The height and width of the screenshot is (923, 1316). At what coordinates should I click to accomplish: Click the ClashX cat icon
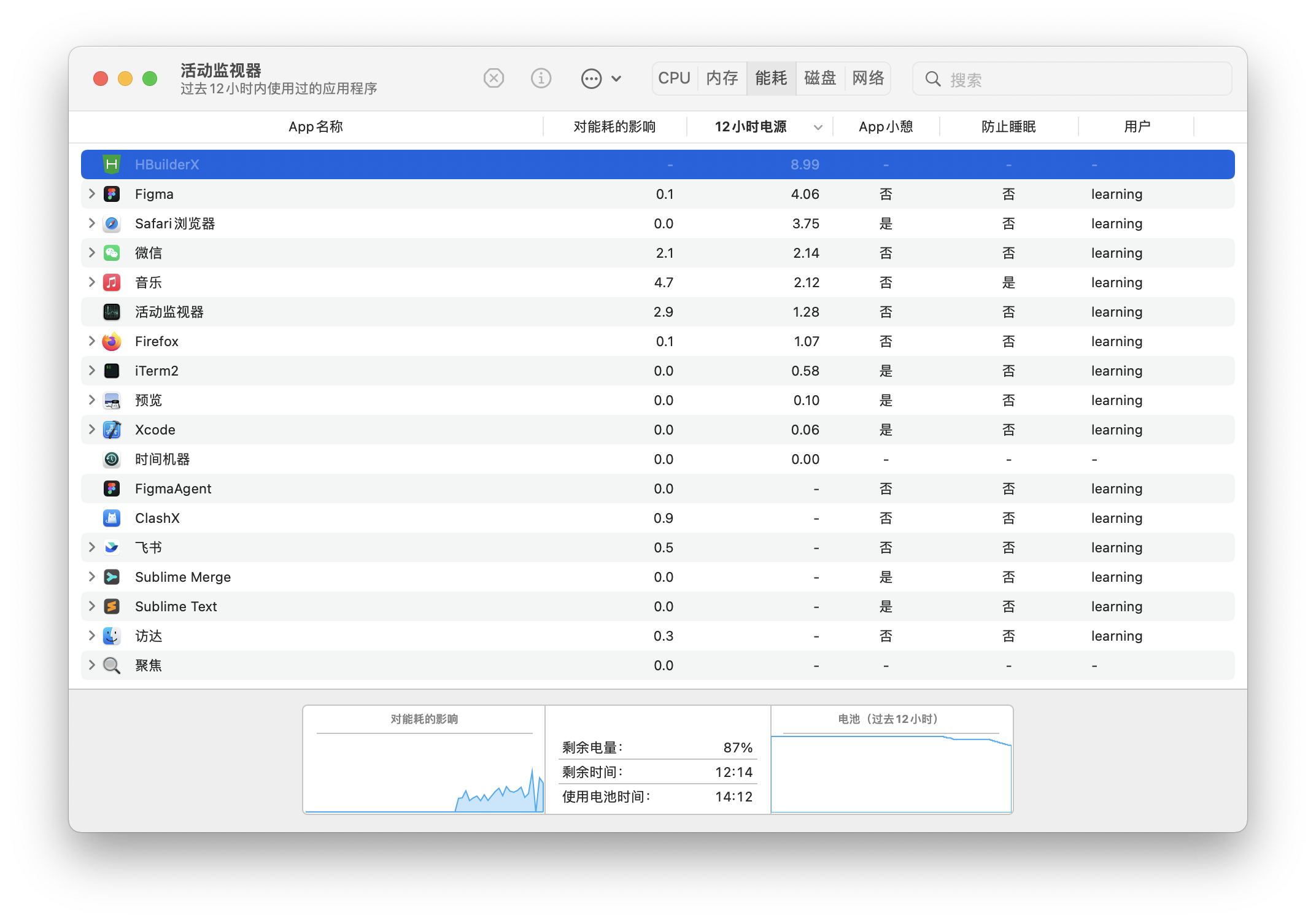(112, 518)
